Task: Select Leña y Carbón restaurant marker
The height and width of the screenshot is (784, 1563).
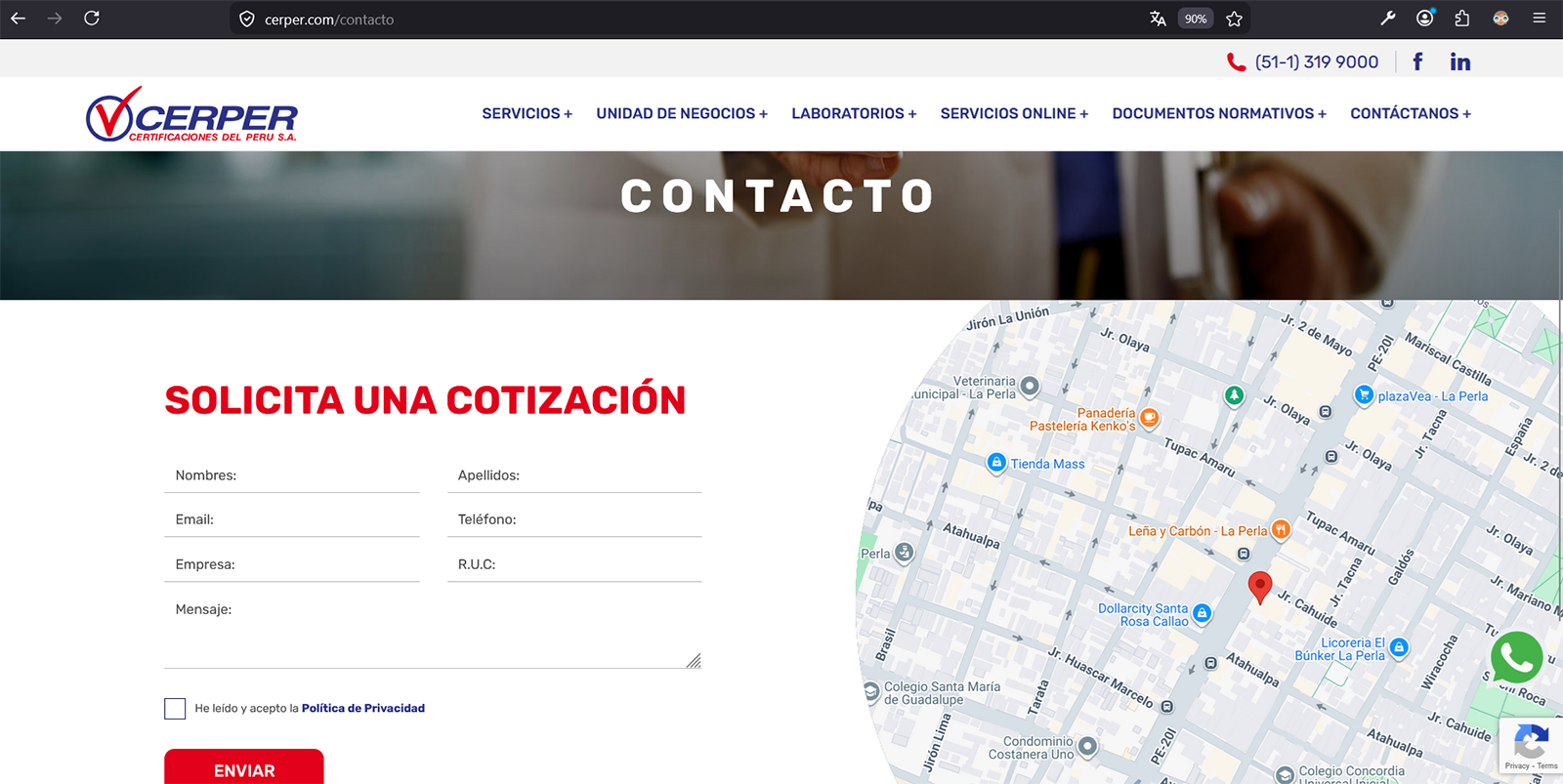Action: (x=1281, y=530)
